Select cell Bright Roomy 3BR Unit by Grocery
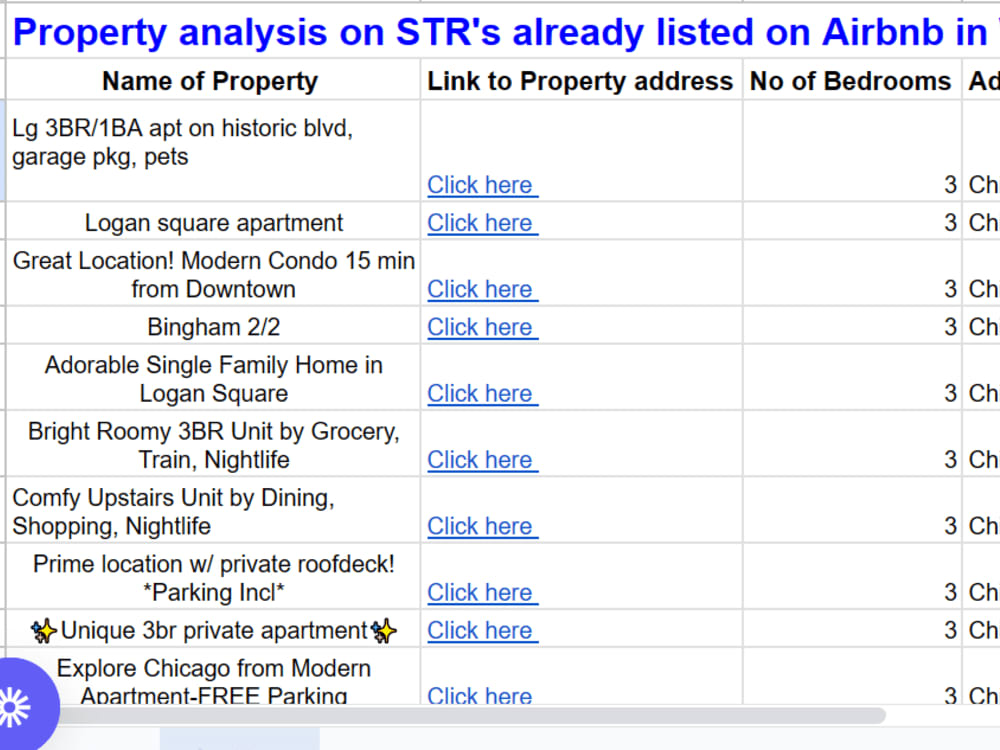This screenshot has height=750, width=1000. 213,445
